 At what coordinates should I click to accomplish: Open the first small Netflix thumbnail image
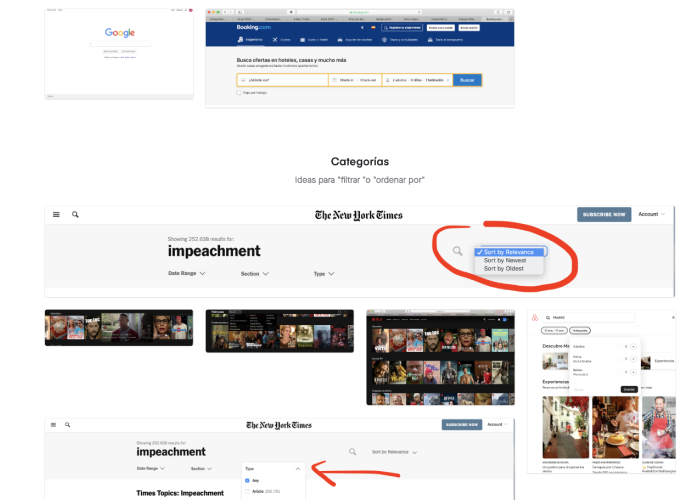point(119,328)
